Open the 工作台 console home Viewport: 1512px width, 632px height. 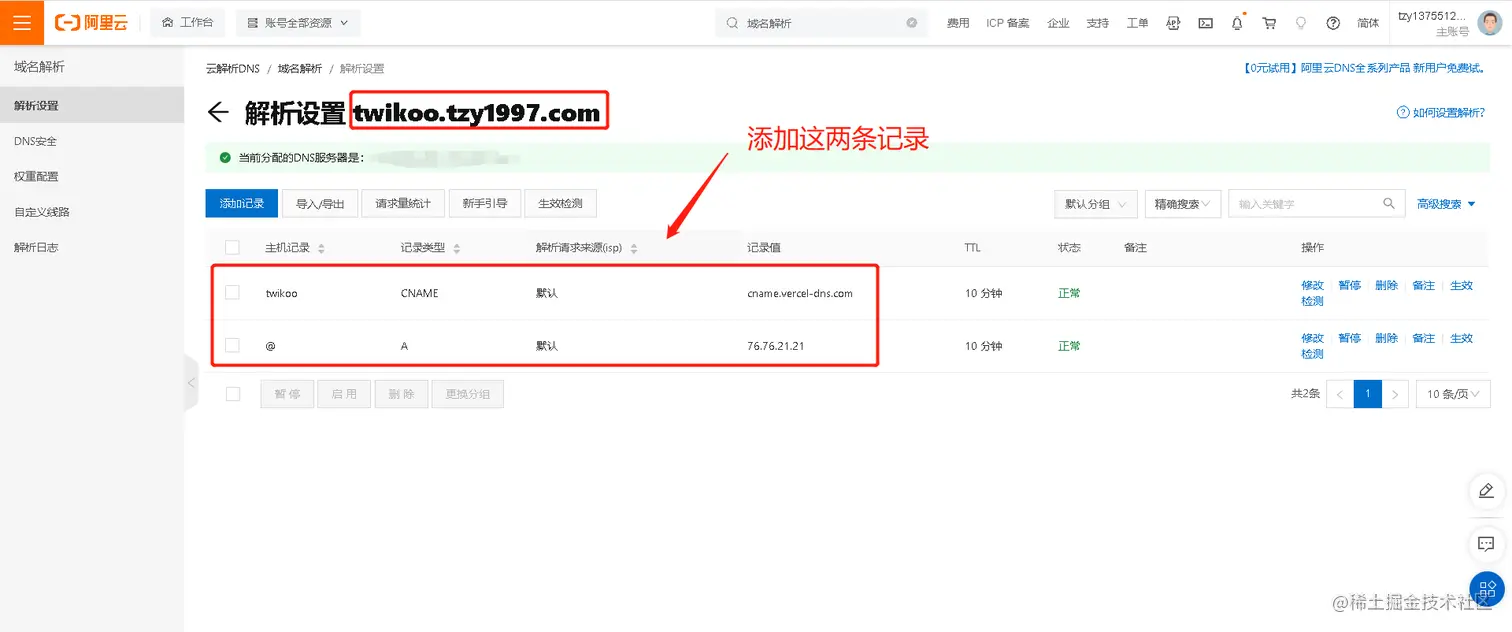coord(187,22)
